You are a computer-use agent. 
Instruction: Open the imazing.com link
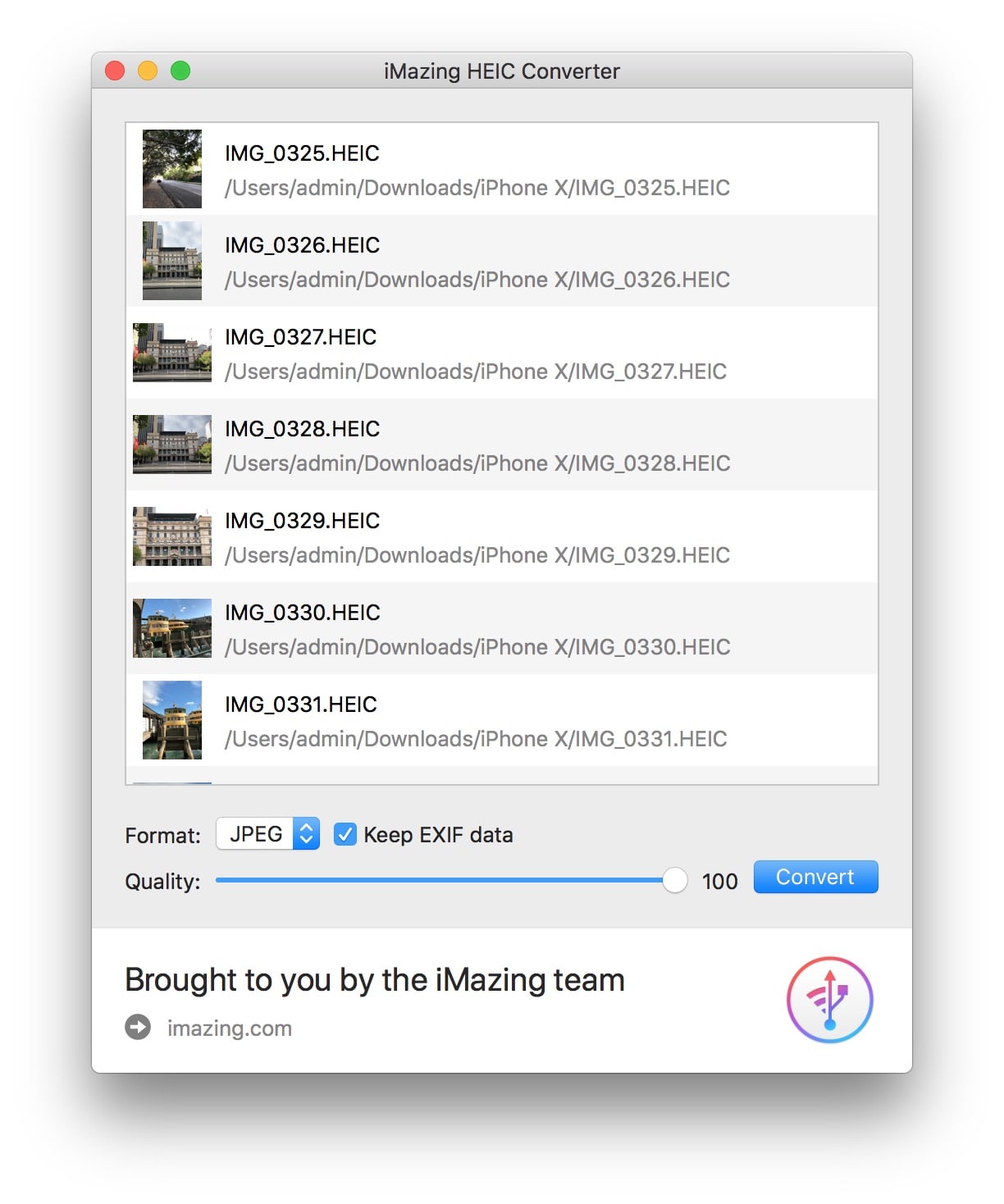click(230, 1028)
